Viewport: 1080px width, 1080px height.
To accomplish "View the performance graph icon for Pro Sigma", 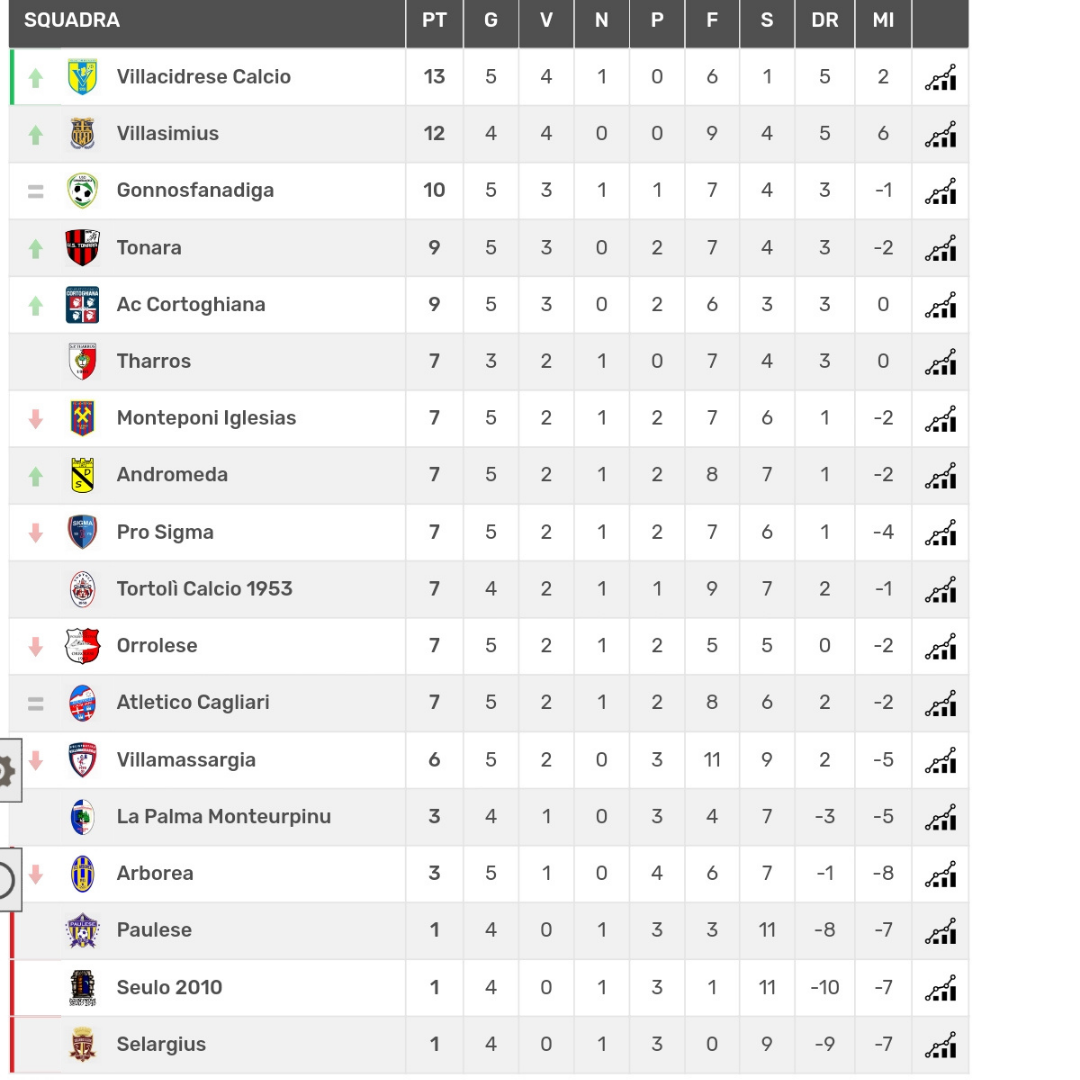I will (x=940, y=533).
